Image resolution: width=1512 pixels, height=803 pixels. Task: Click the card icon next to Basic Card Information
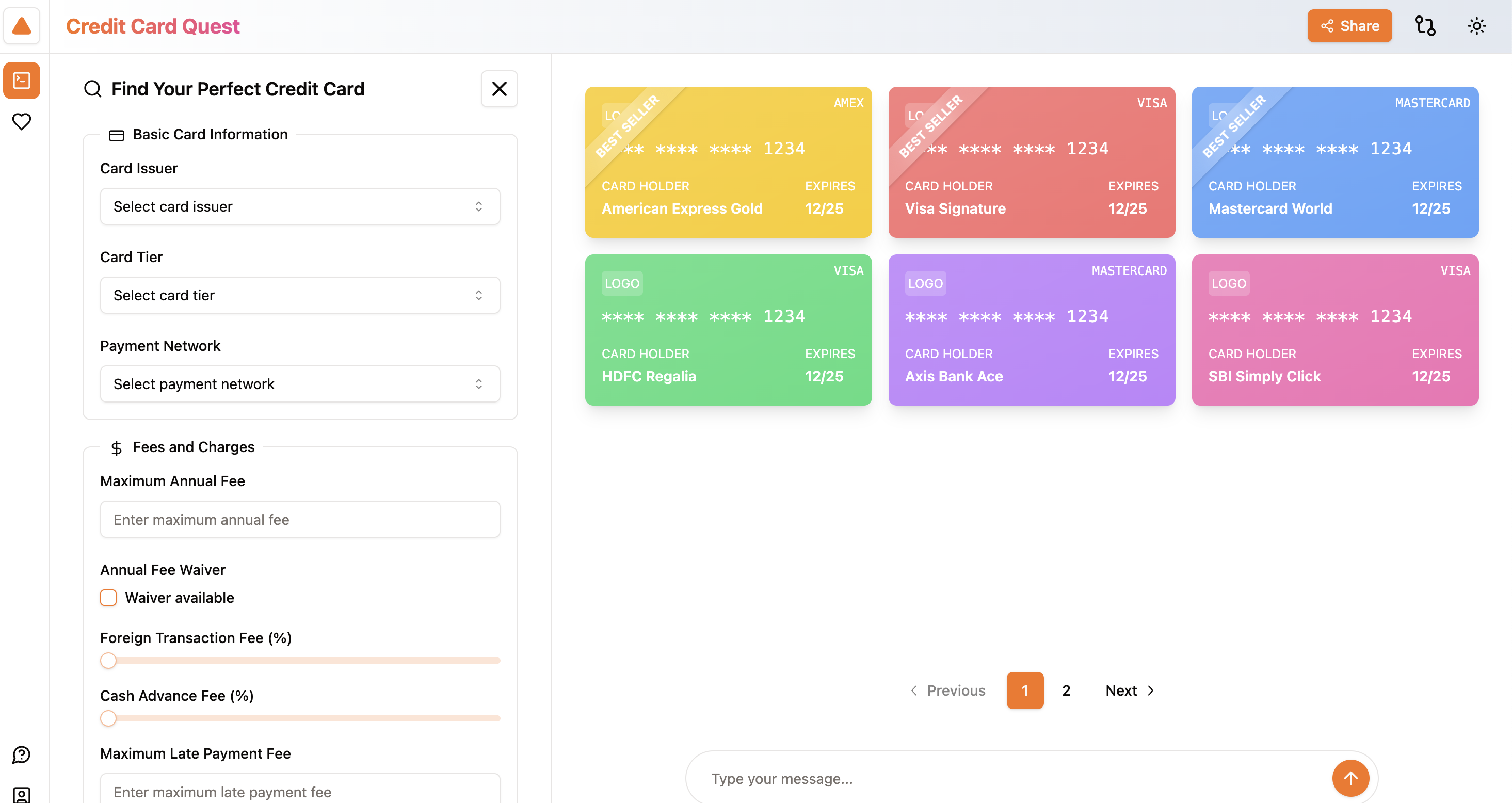(x=116, y=136)
